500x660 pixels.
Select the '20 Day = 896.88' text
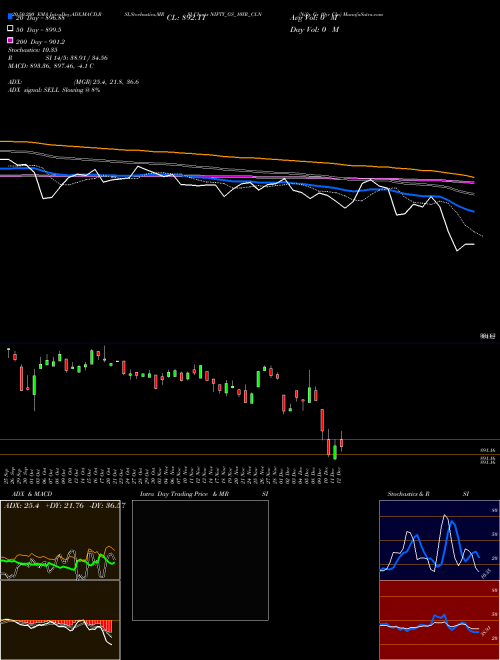(40, 18)
